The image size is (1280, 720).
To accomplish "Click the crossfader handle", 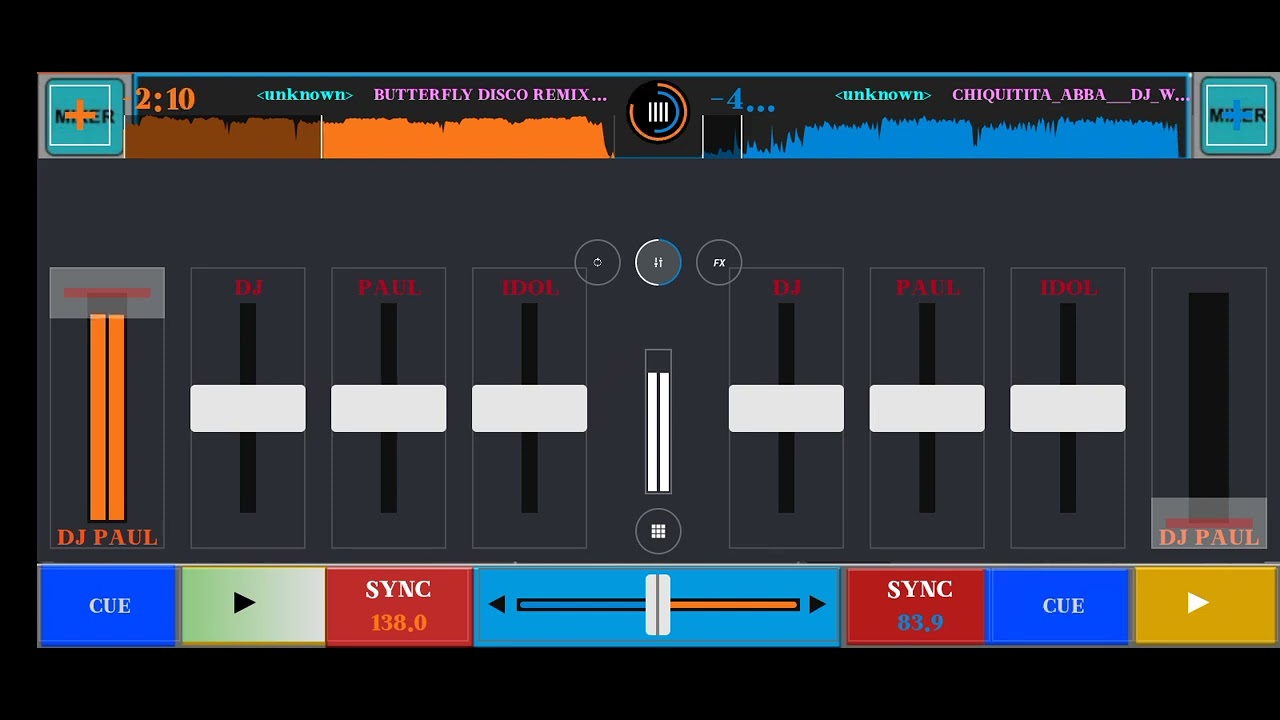I will [x=658, y=604].
